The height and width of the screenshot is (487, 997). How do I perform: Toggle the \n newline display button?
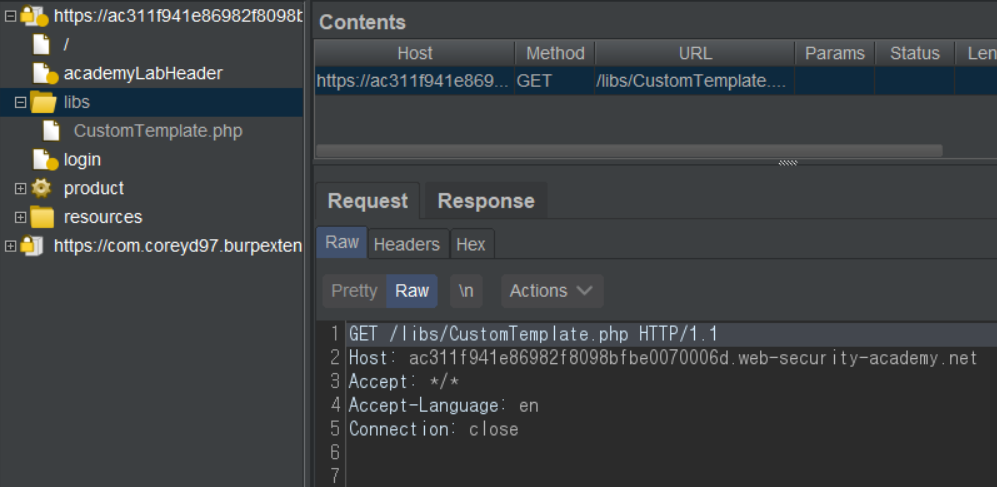click(466, 291)
